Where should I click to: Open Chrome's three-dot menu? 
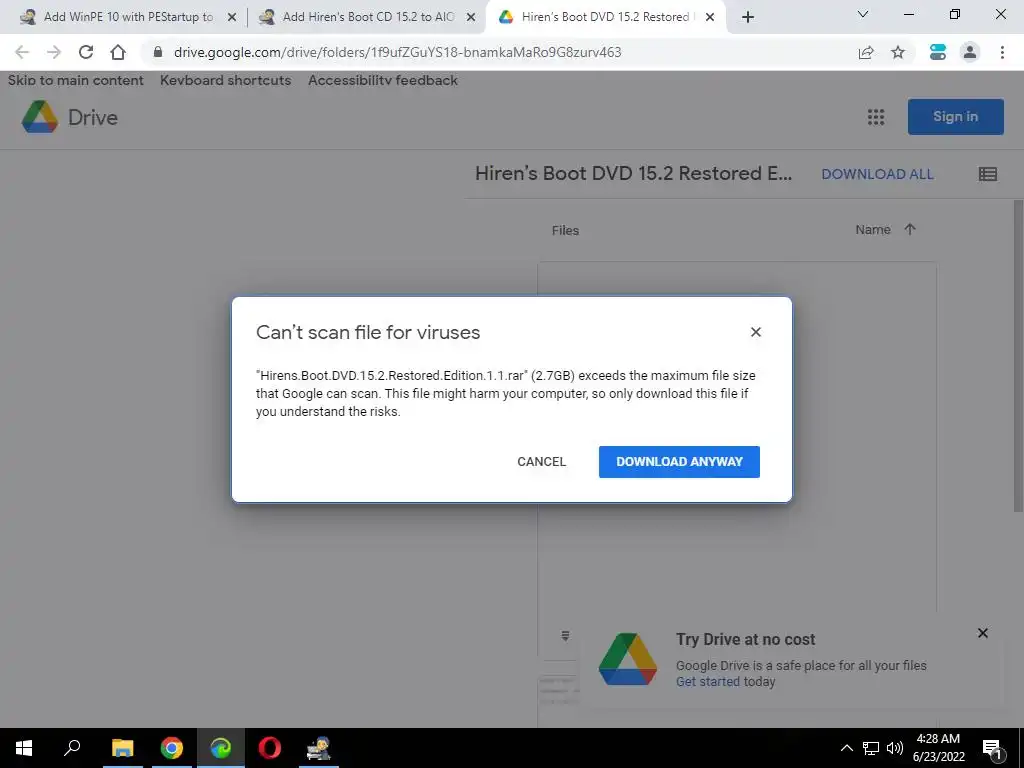(1002, 52)
